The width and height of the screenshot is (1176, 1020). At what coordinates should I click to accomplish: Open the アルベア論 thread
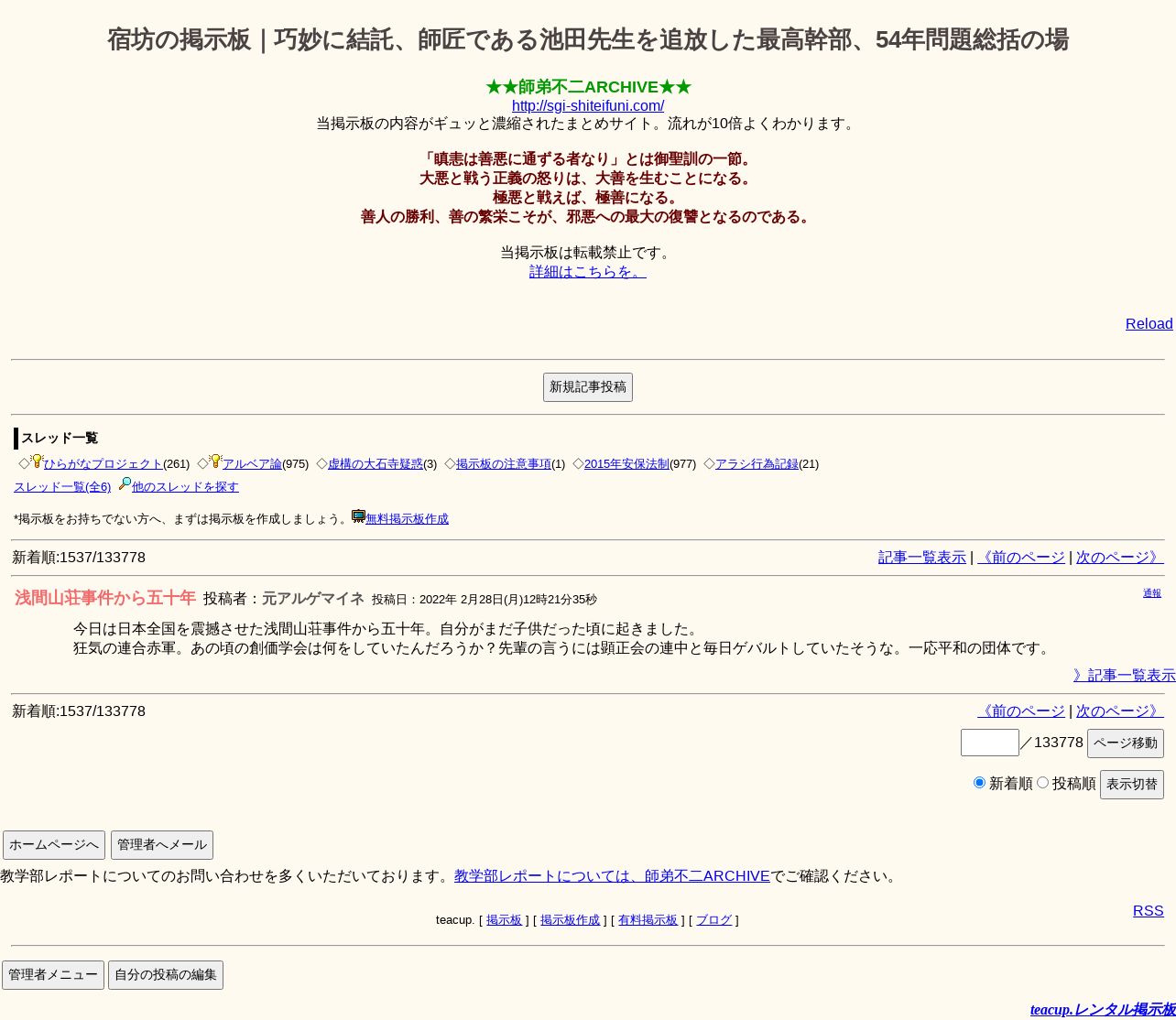[x=252, y=464]
